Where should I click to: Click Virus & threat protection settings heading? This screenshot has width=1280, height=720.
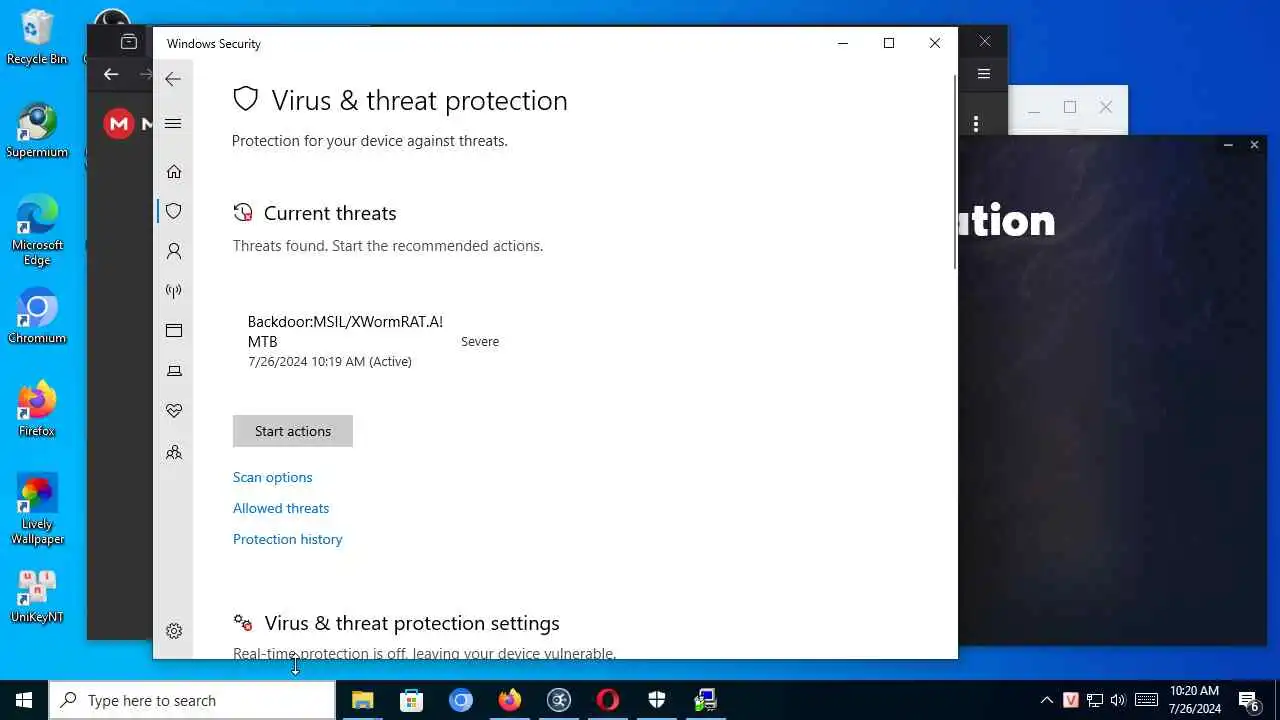pos(412,623)
